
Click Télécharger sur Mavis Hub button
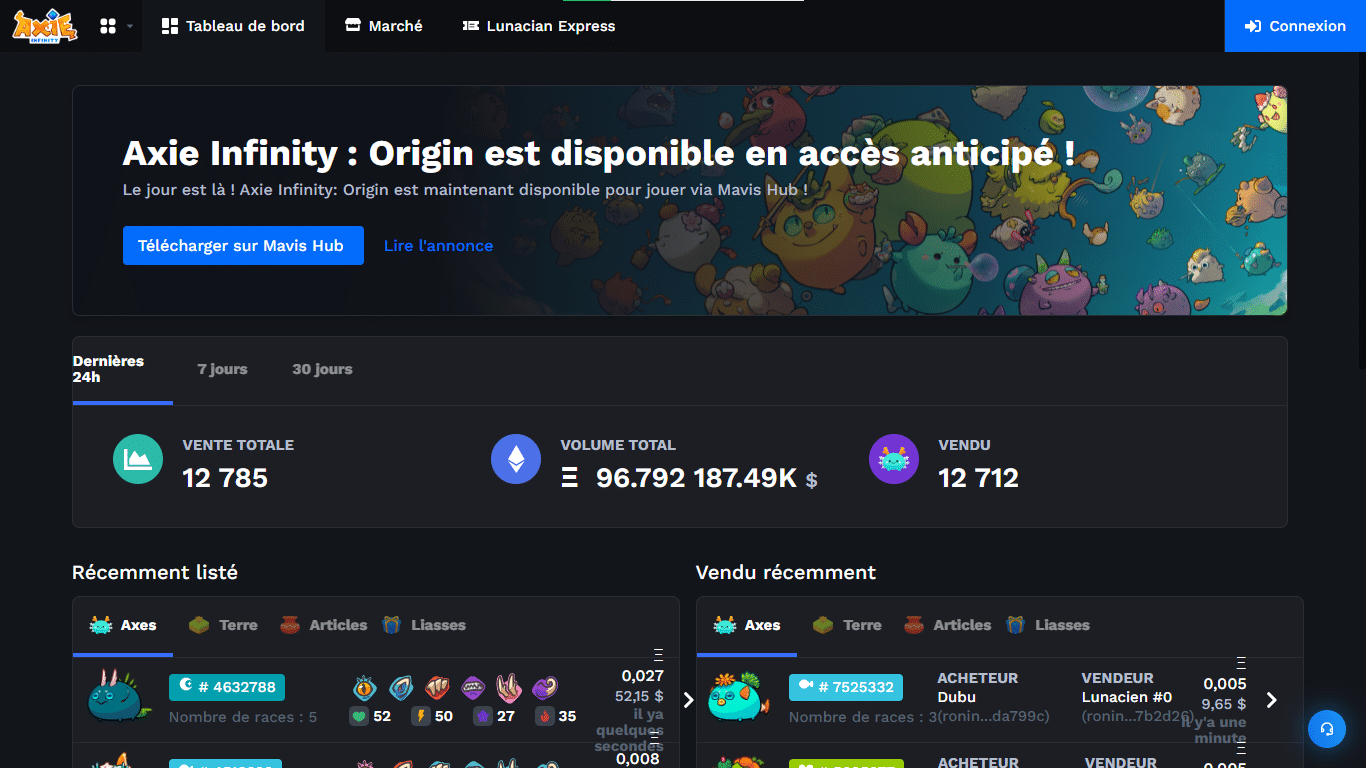point(242,245)
